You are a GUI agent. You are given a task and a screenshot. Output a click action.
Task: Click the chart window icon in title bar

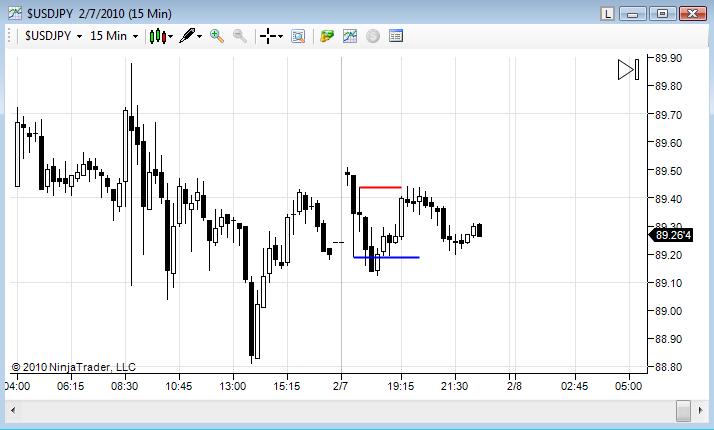[15, 13]
